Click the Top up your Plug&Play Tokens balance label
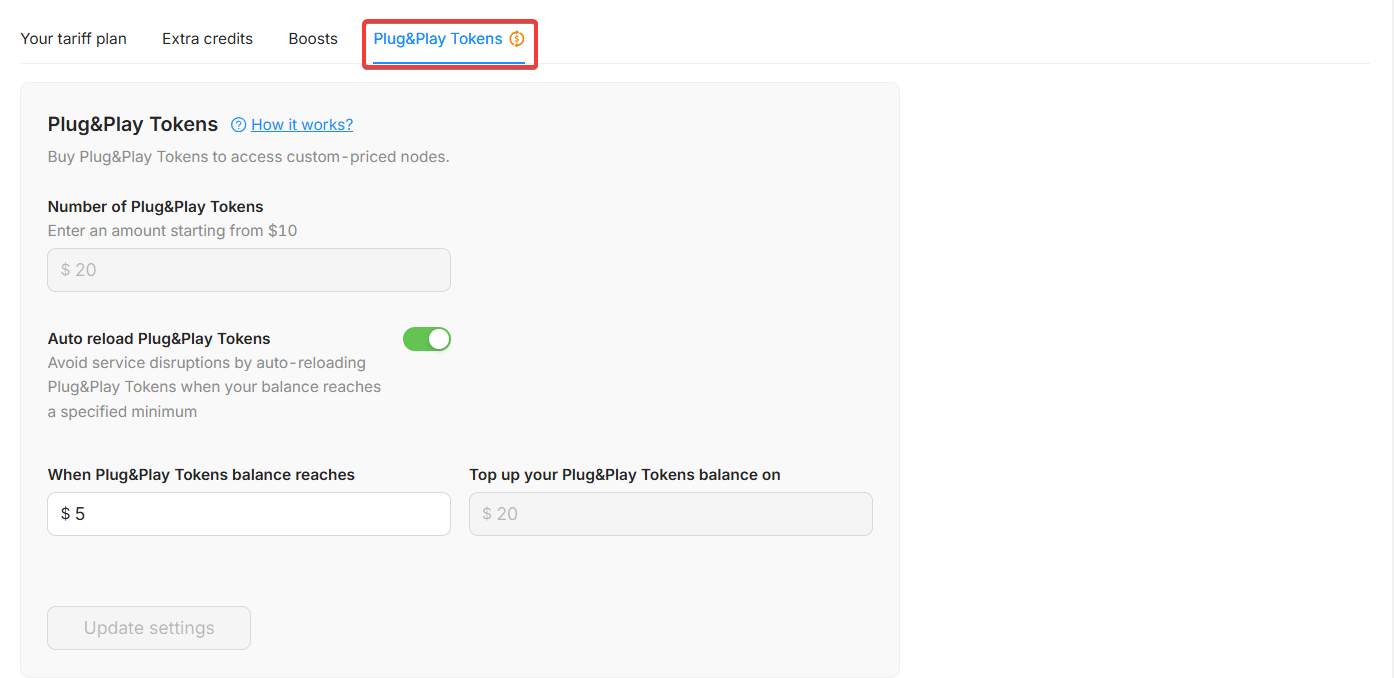1394x678 pixels. click(624, 475)
